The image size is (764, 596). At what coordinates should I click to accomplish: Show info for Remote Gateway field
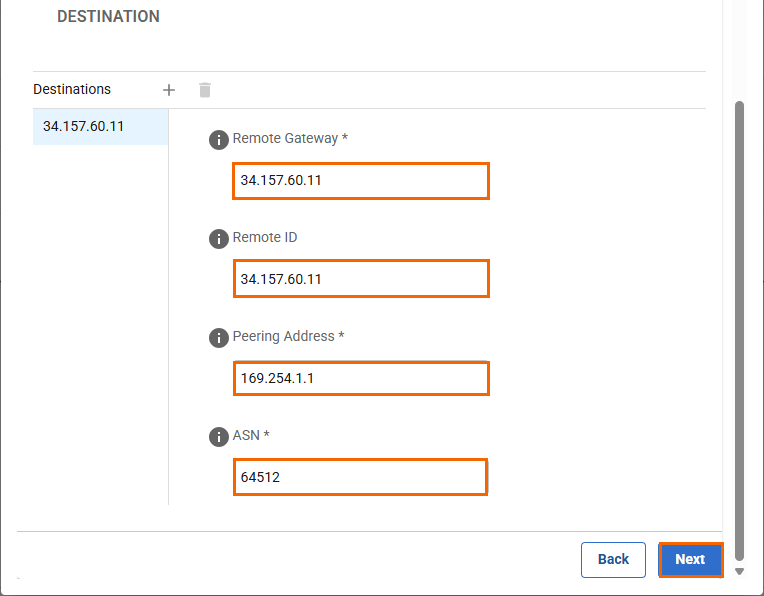pos(219,140)
